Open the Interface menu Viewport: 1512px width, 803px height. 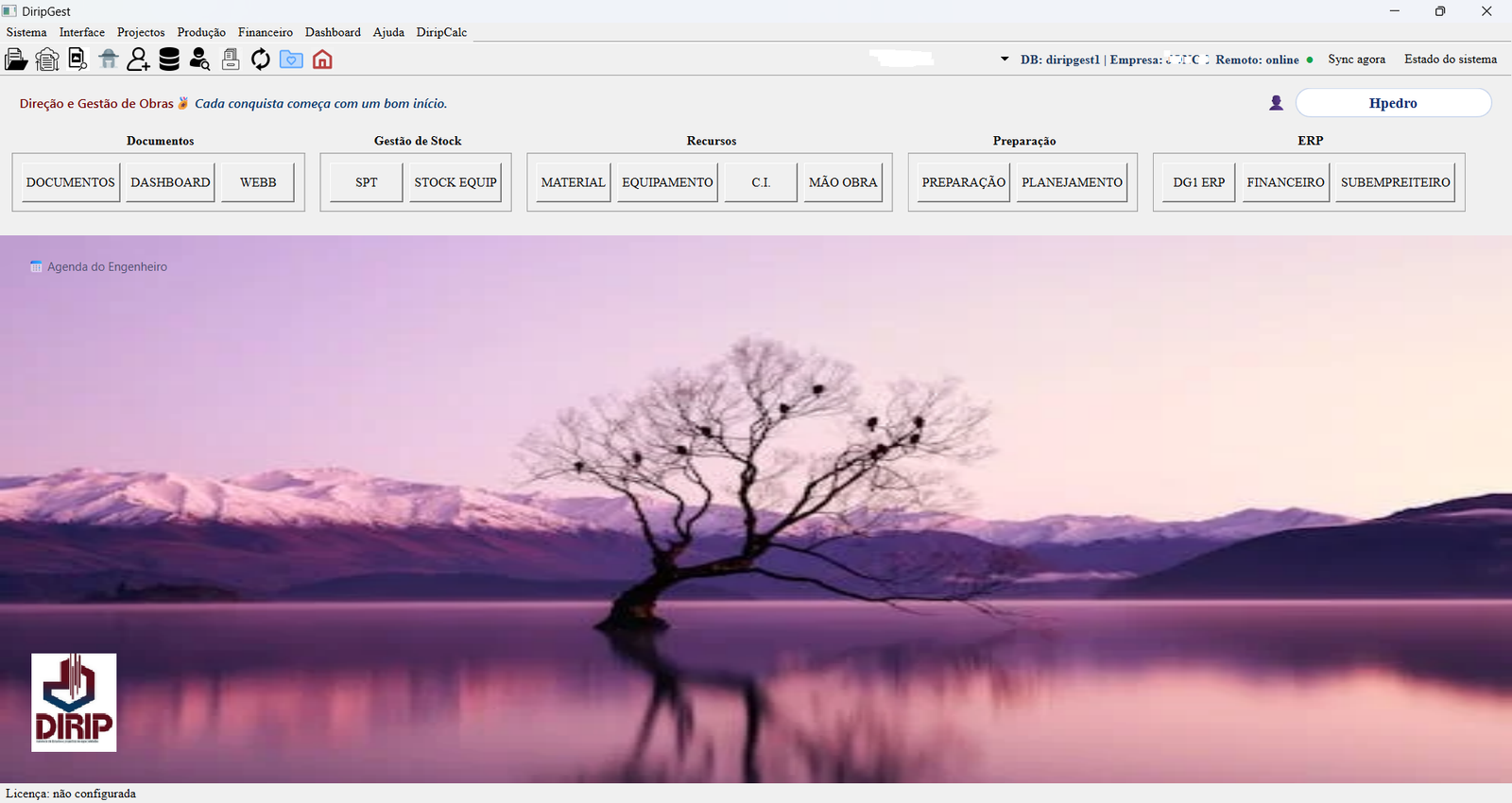[82, 32]
